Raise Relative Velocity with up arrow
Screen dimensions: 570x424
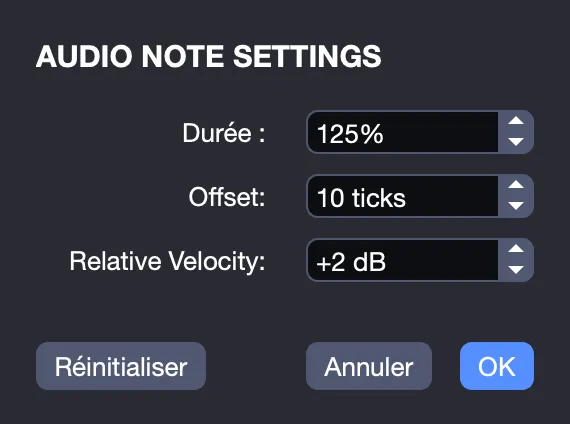click(516, 249)
